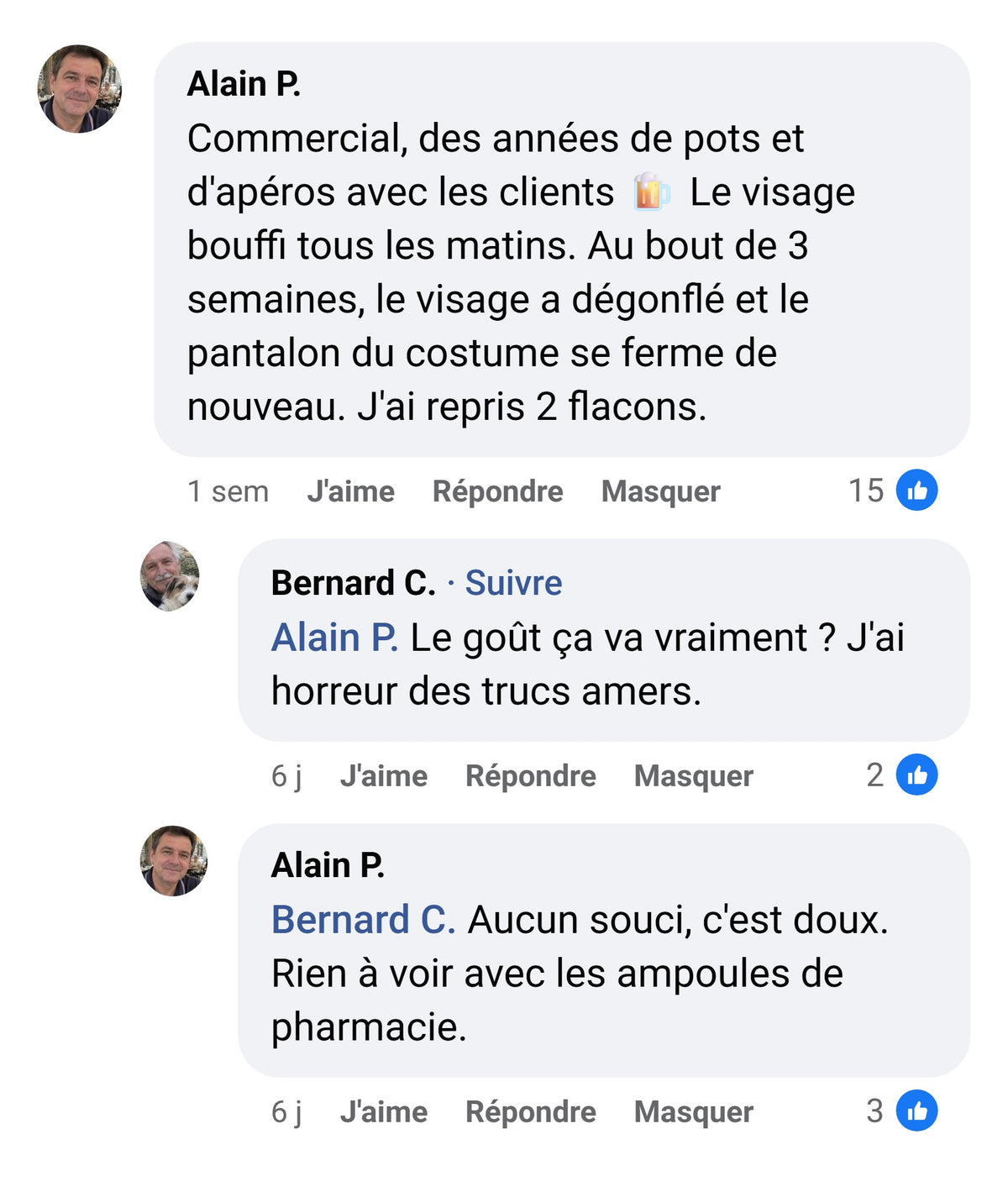Screen dimensions: 1008x1192
Task: Click the thumbs-up icon on Bernard's comment
Action: 916,775
